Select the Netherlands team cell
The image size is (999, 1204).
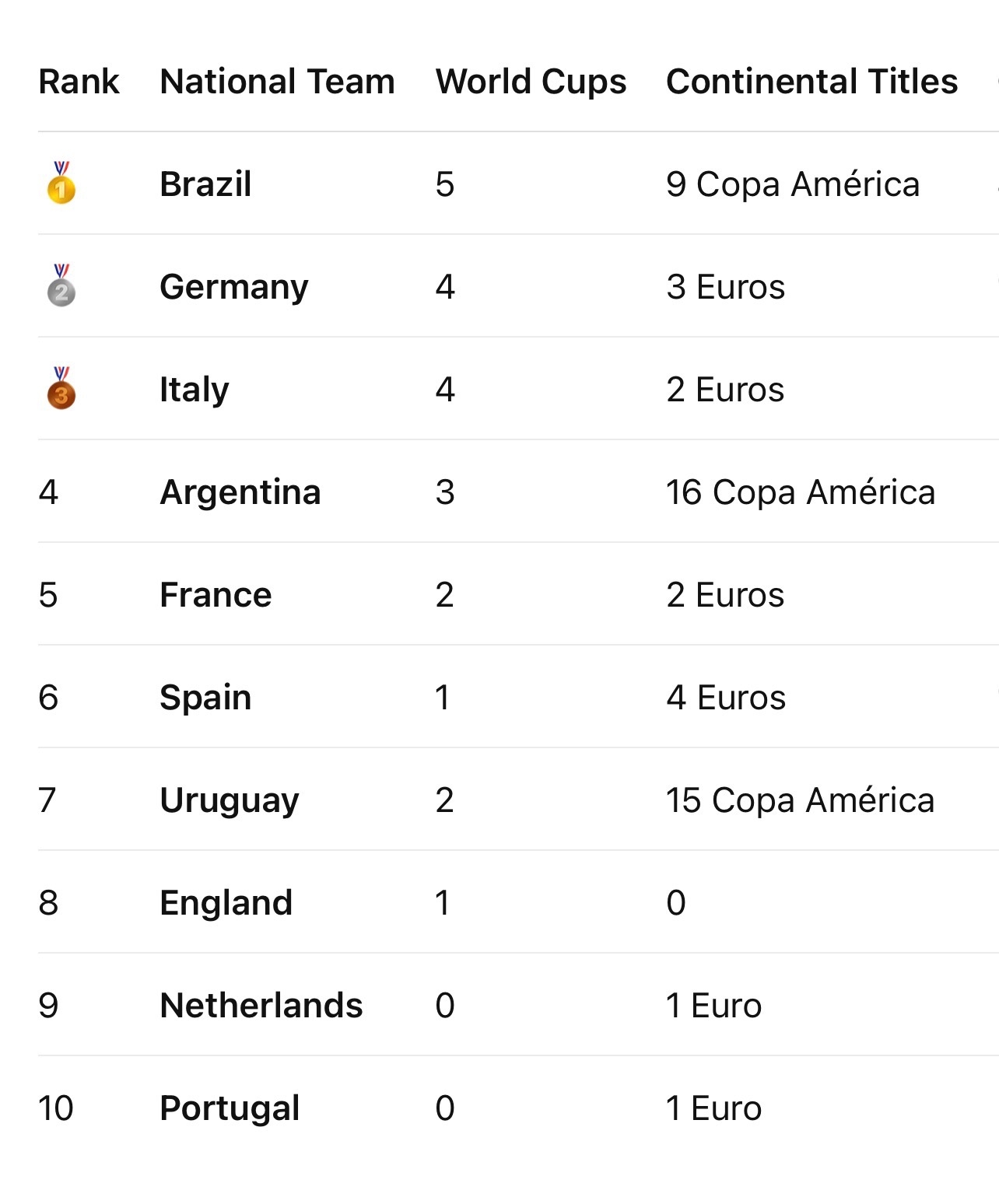(261, 1006)
